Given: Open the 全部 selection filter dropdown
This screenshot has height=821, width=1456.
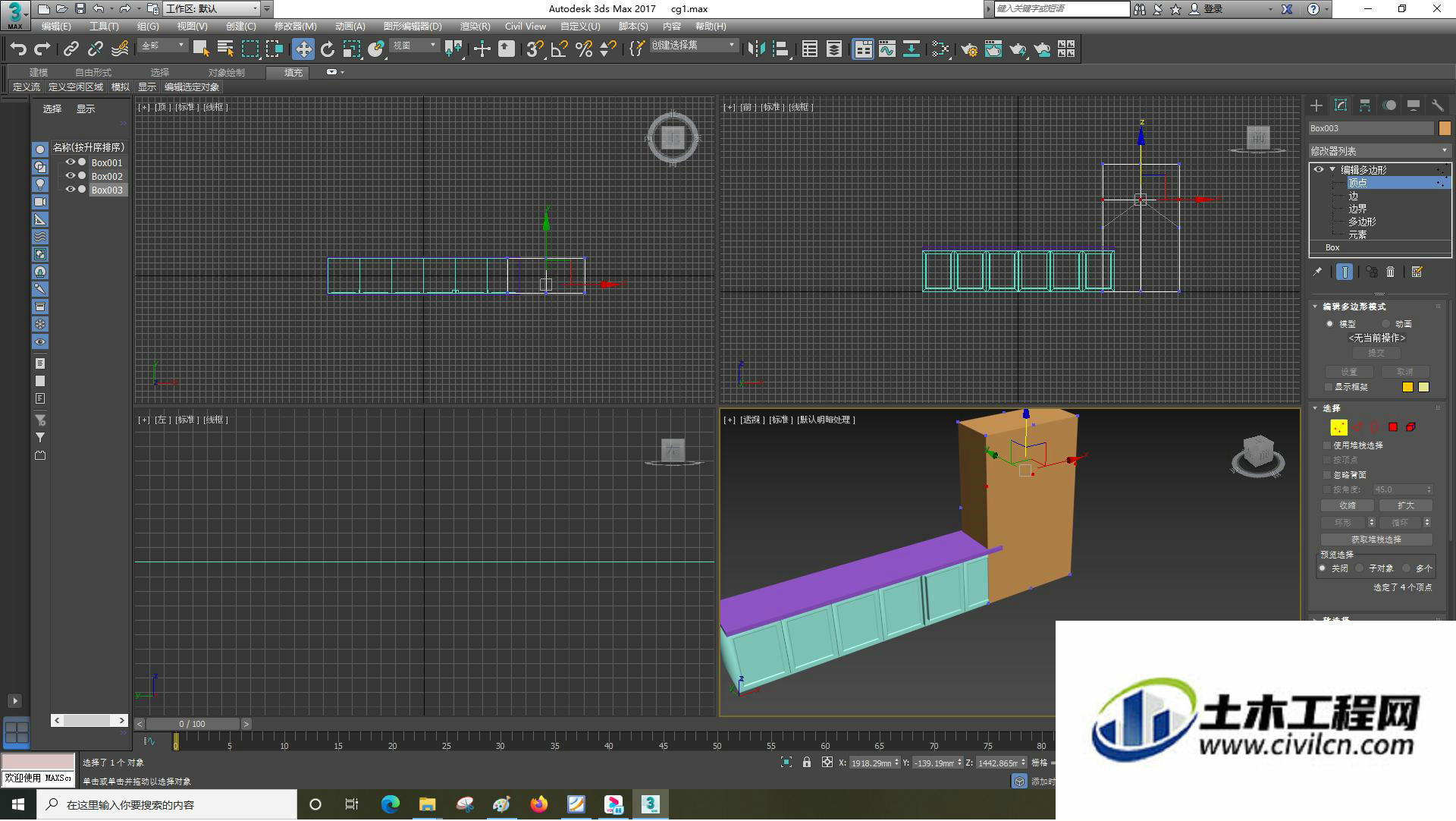Looking at the screenshot, I should click(163, 46).
